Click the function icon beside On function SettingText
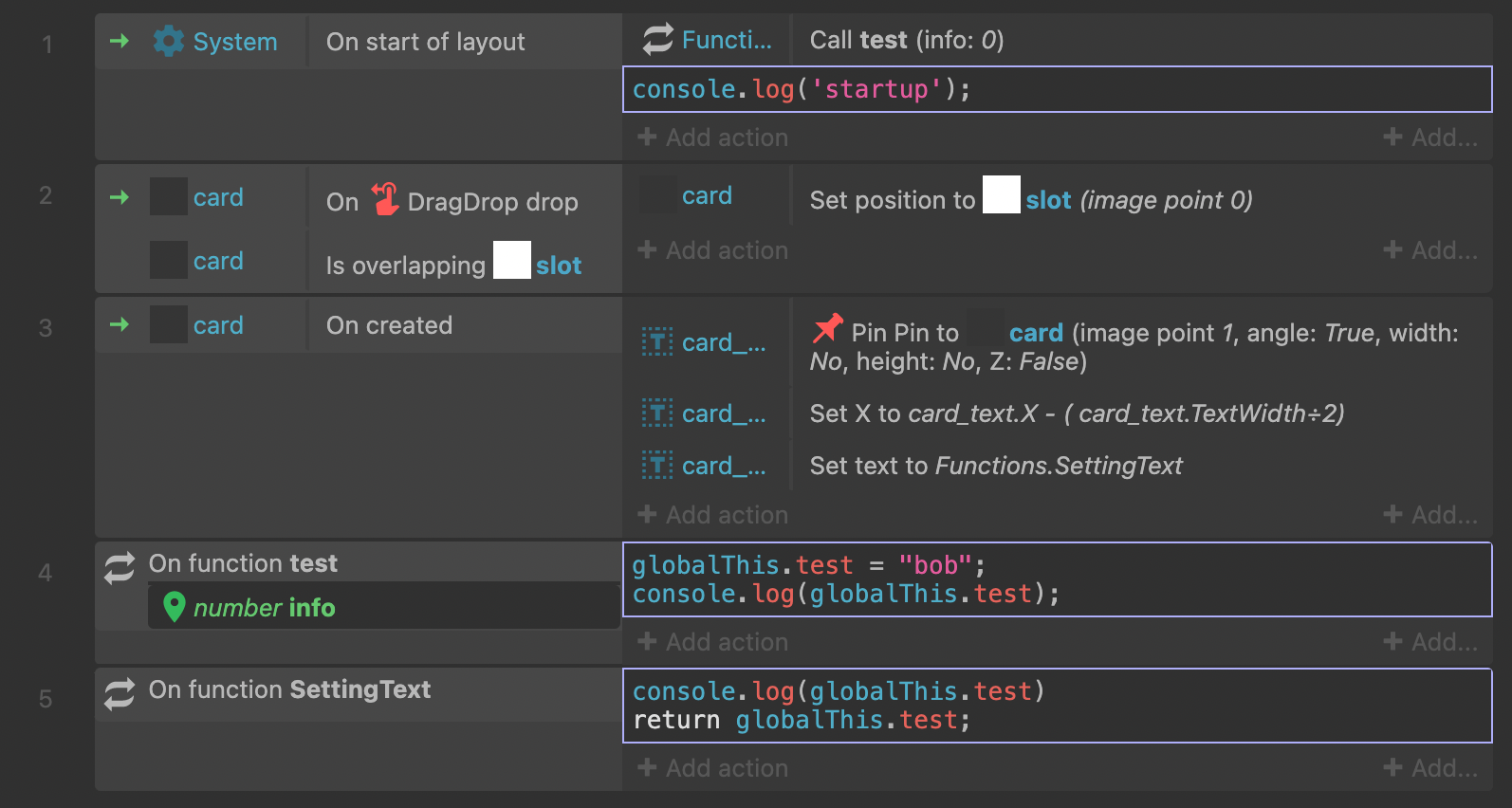 pos(120,694)
